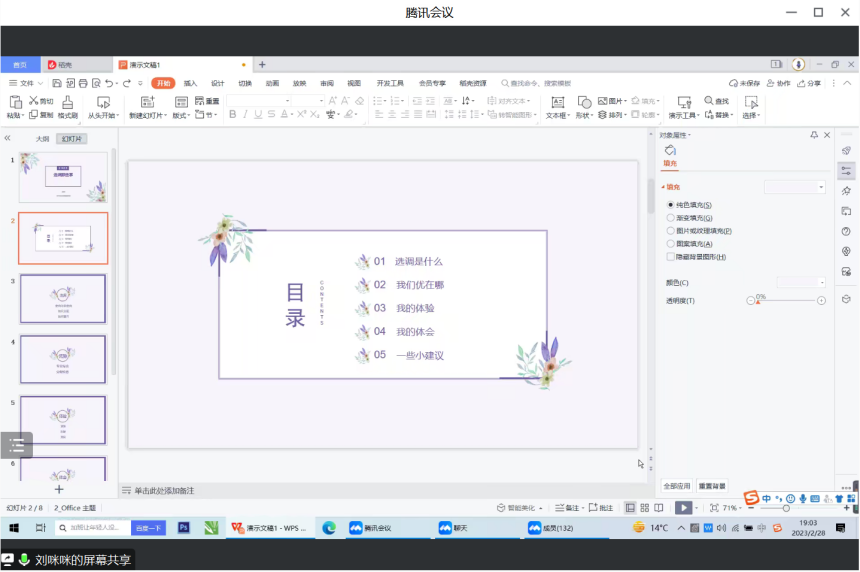Image resolution: width=860 pixels, height=572 pixels.
Task: Open the Color (颜色) dropdown
Action: point(802,283)
